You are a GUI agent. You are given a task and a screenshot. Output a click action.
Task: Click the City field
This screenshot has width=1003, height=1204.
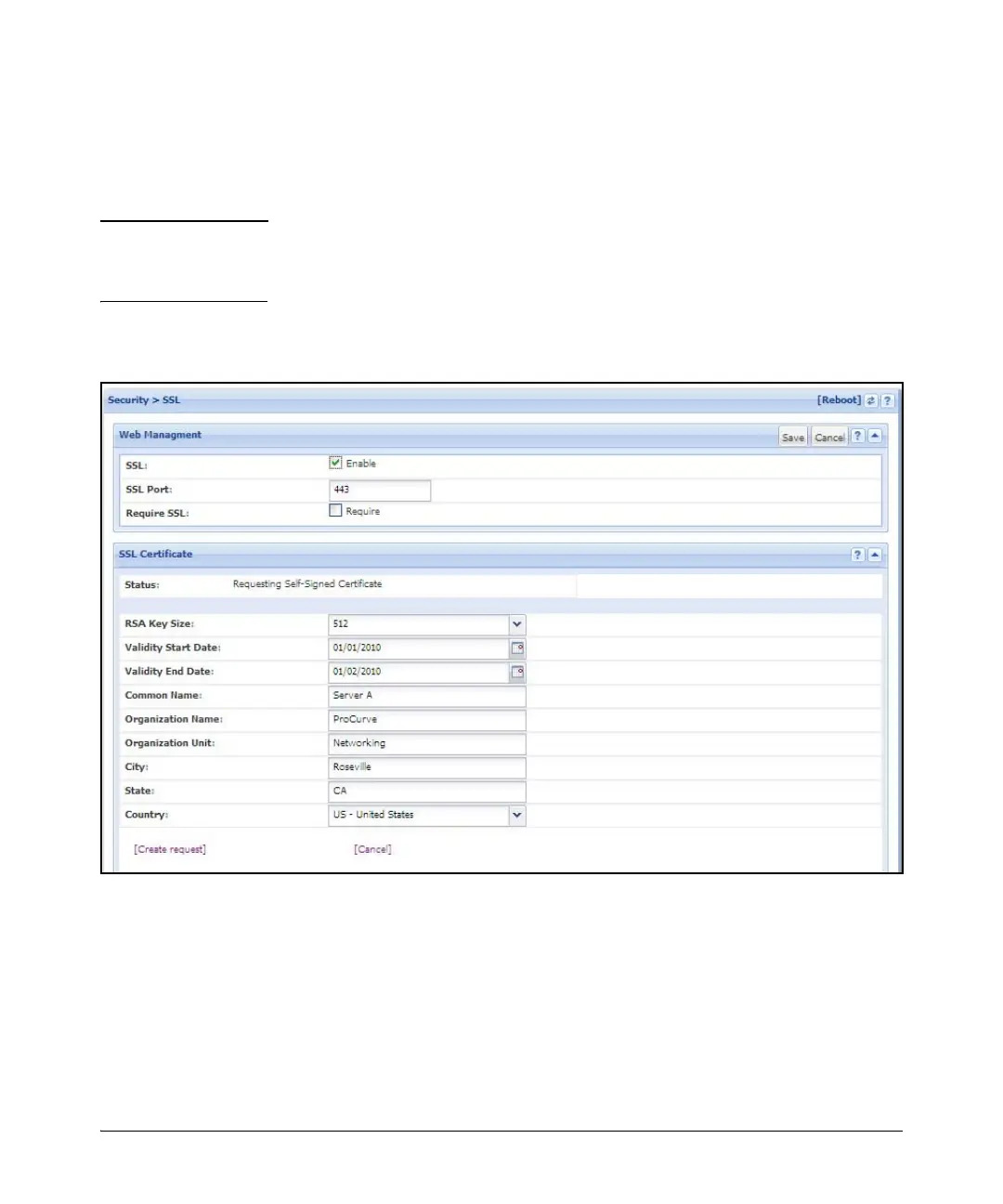point(427,767)
